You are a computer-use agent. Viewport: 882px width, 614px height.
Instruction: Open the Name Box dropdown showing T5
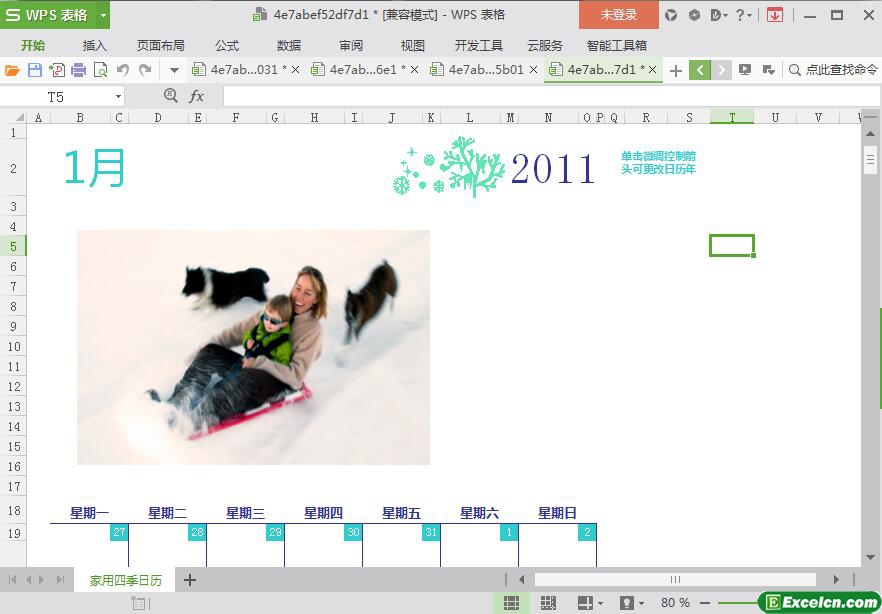(x=118, y=97)
